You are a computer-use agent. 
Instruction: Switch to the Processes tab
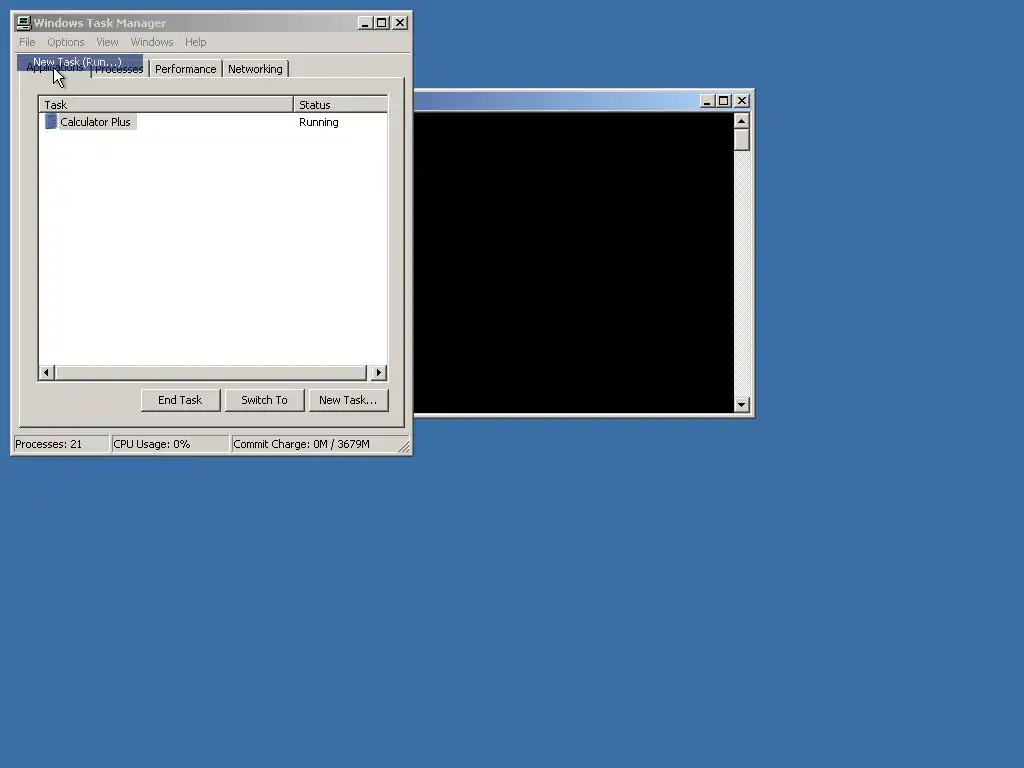click(120, 70)
